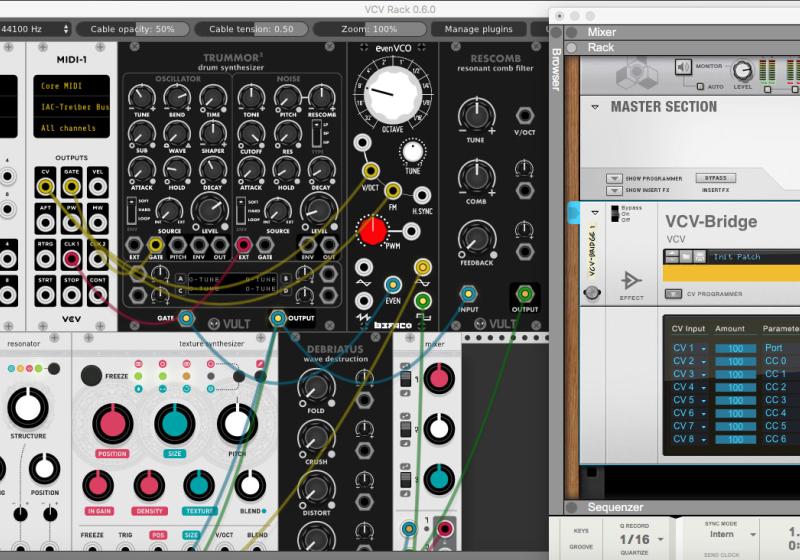Open the vertical Browser tab in Reason
800x560 pixels.
[x=557, y=69]
